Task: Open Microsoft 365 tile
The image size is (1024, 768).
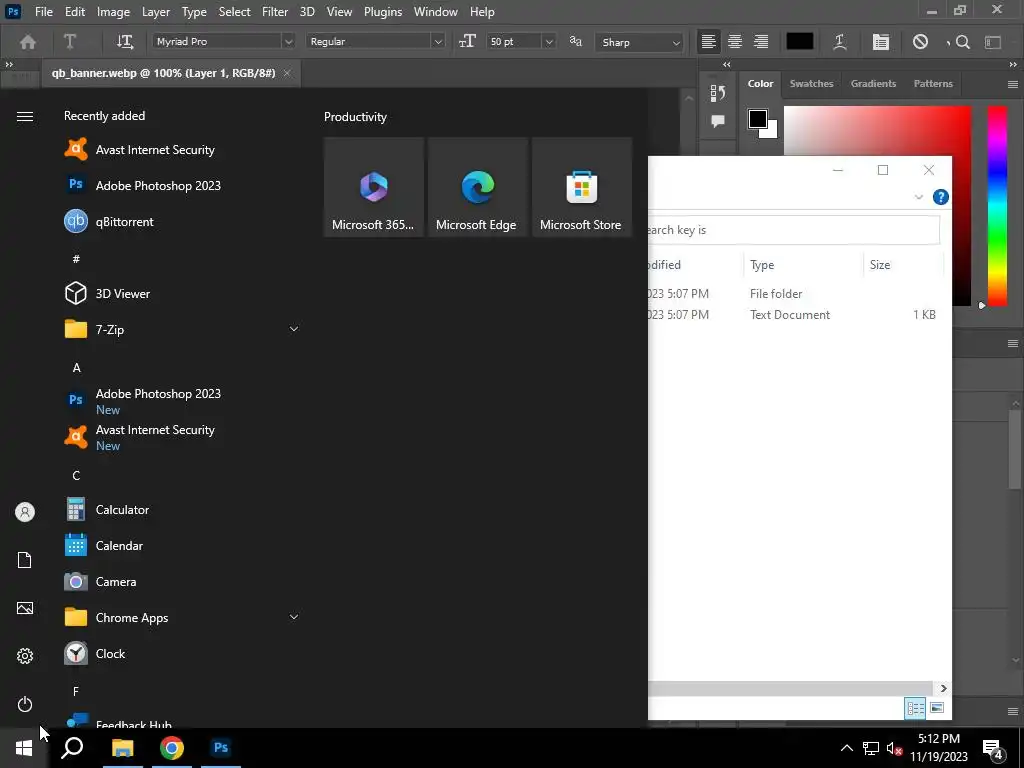Action: point(374,187)
